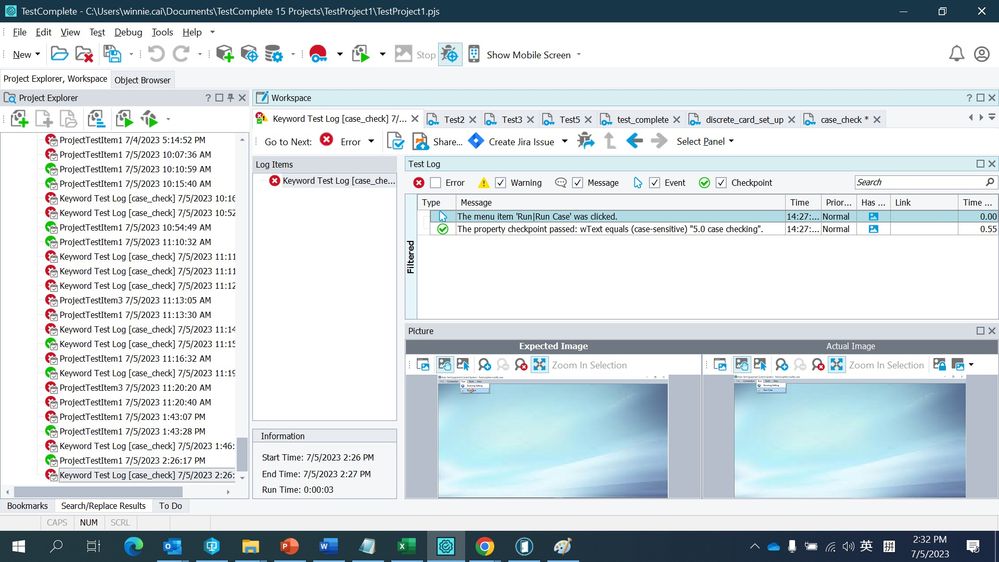Click the Share log icon
This screenshot has height=562, width=999.
click(x=421, y=141)
